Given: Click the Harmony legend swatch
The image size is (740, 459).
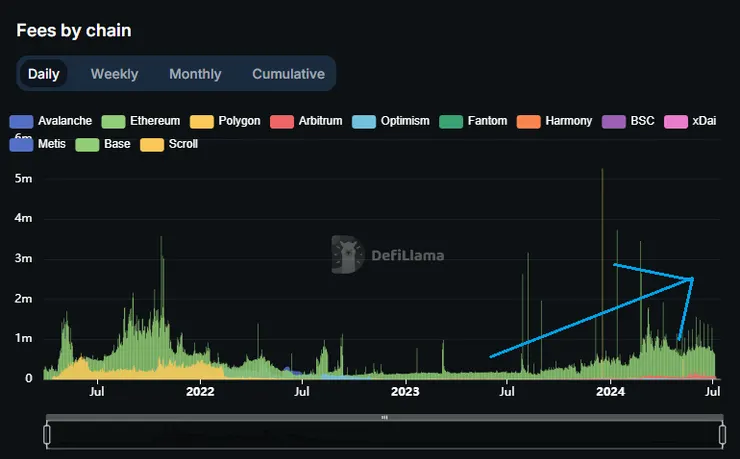Looking at the screenshot, I should [529, 121].
